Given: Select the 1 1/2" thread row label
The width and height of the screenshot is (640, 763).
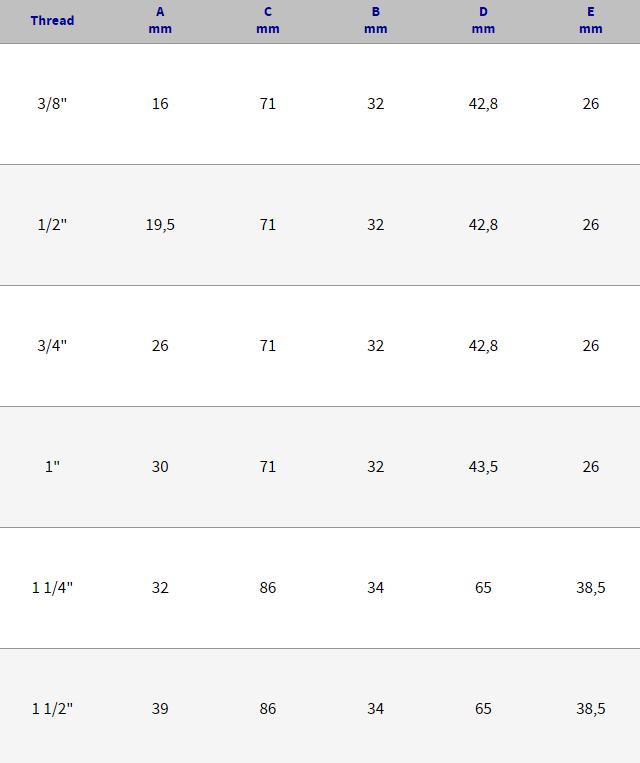Looking at the screenshot, I should 52,709.
